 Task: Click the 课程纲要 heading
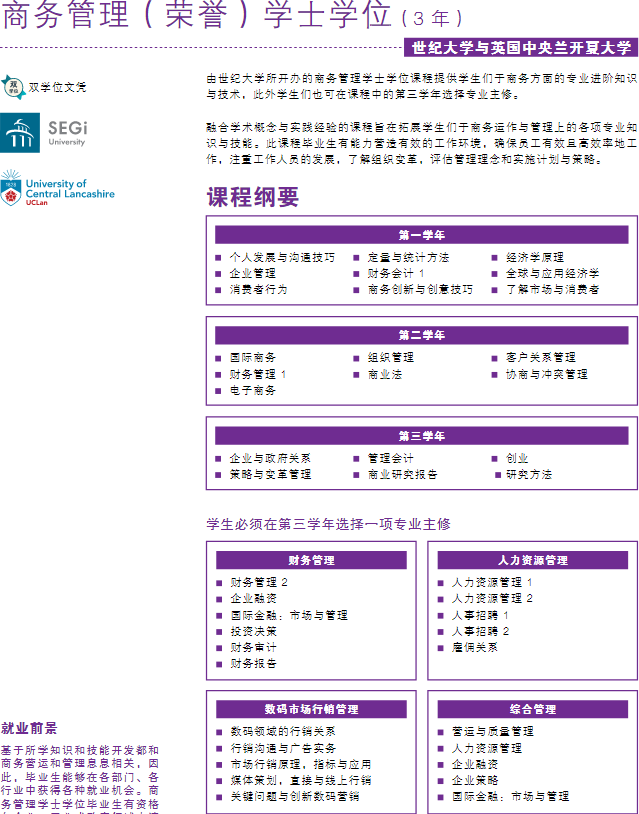tap(252, 197)
